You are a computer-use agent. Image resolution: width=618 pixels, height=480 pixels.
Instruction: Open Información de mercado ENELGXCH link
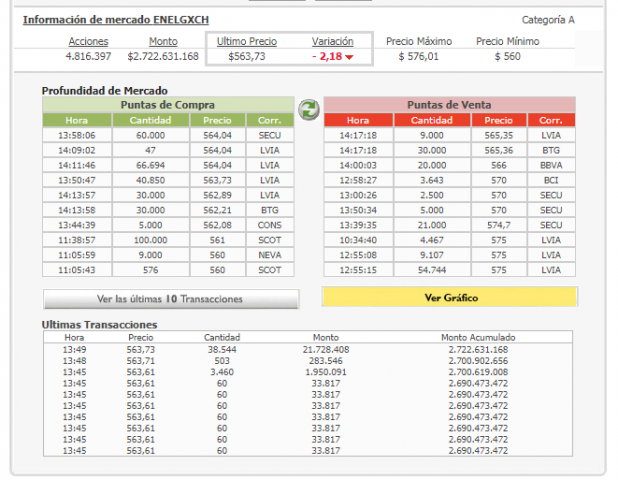(x=116, y=20)
